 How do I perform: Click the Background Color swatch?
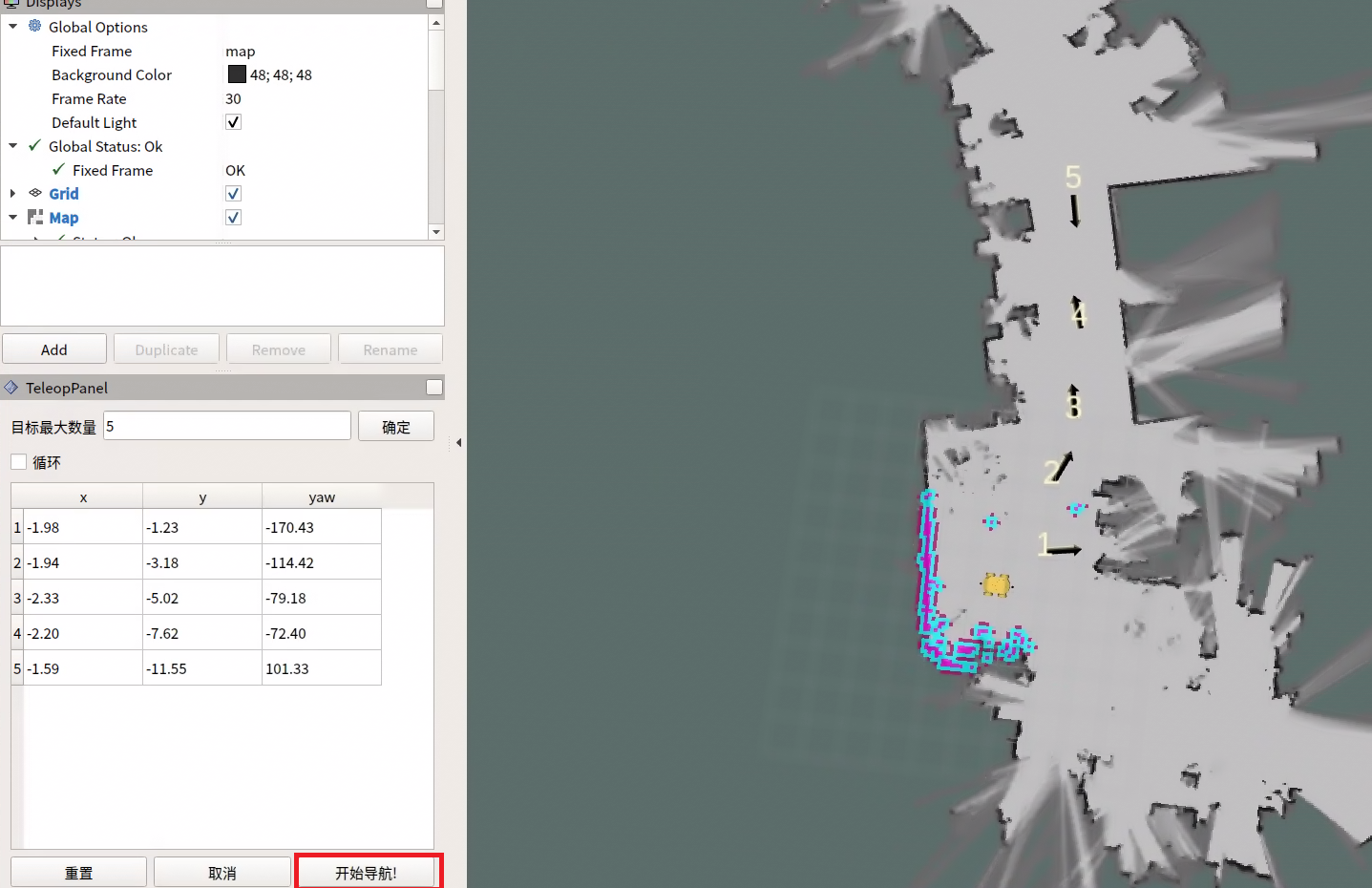coord(237,74)
